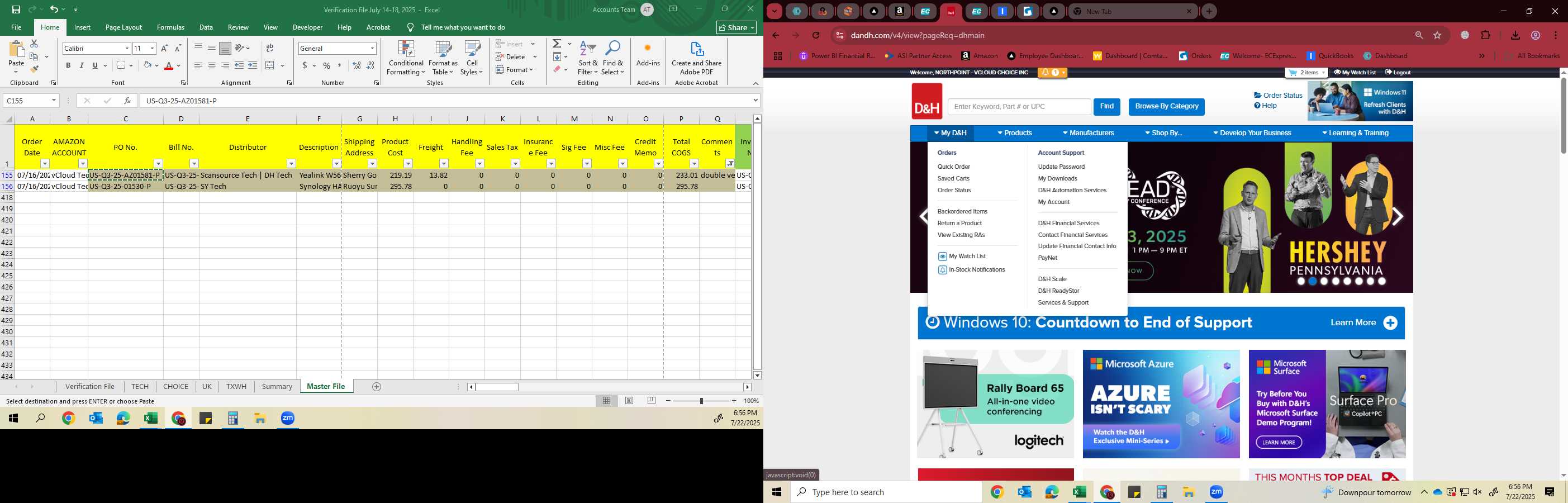Click the Percent Style icon
The height and width of the screenshot is (503, 1568).
coord(327,65)
